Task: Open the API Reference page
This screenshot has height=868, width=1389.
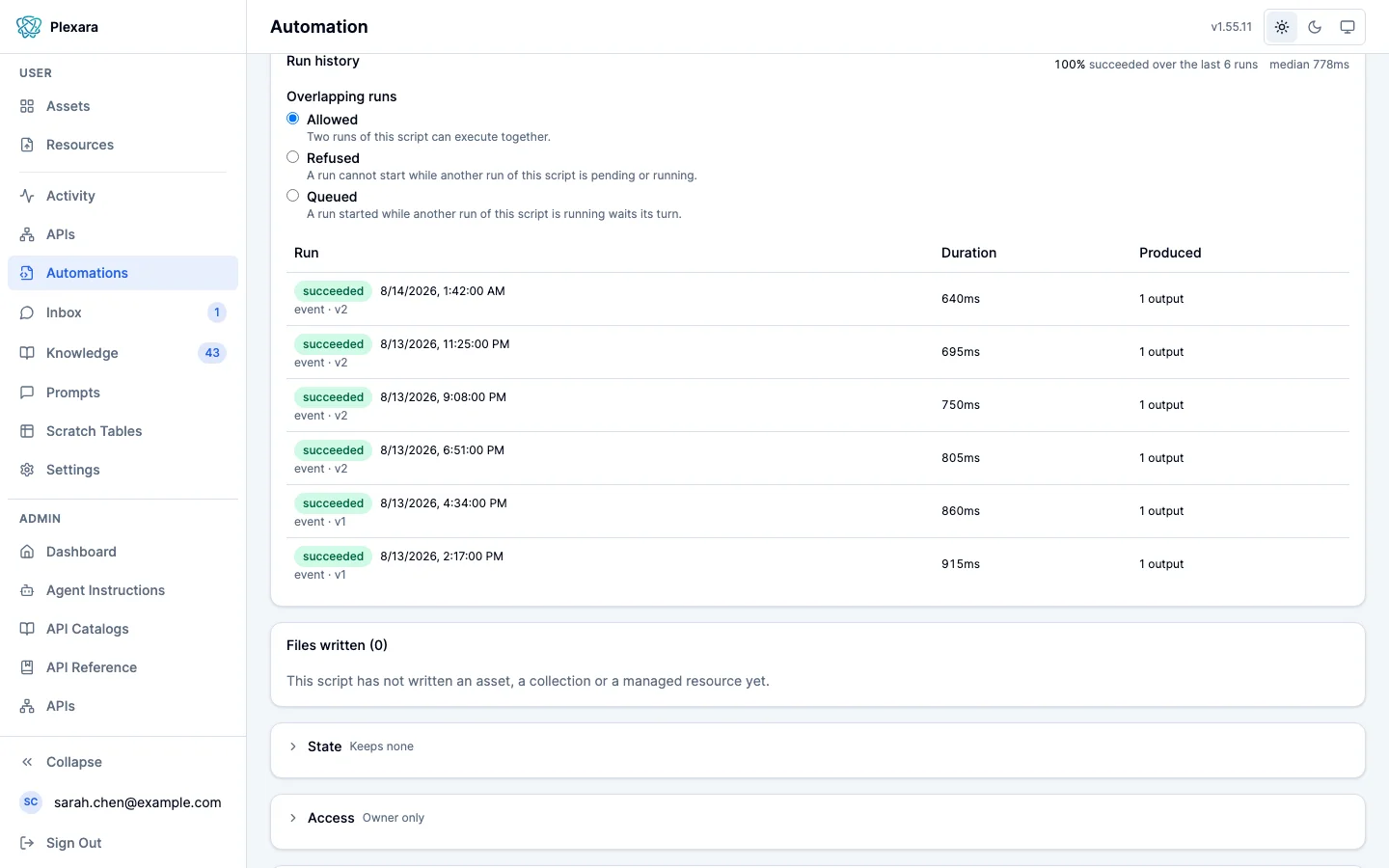Action: 123,667
